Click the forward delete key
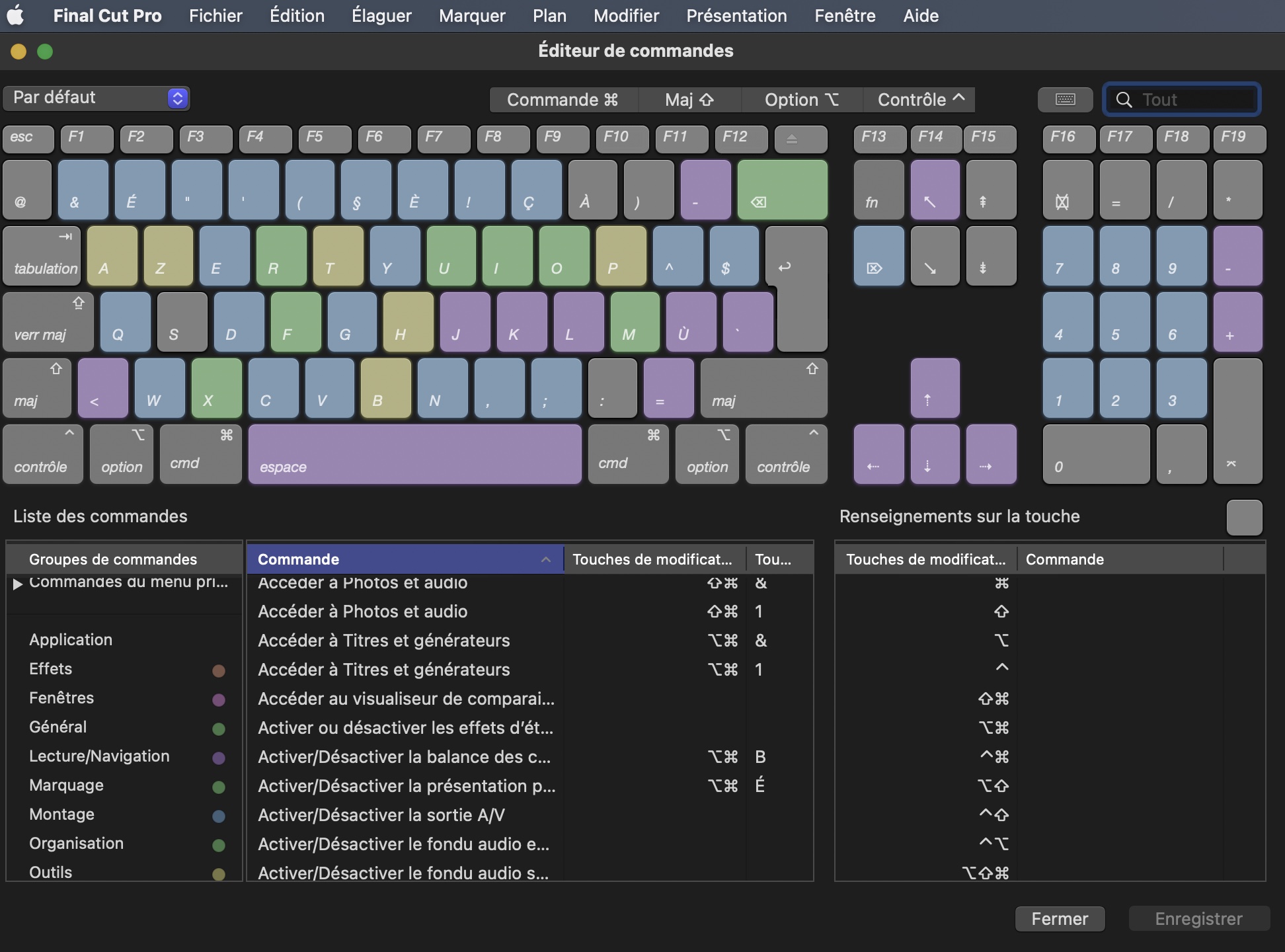Viewport: 1285px width, 952px height. (x=878, y=257)
